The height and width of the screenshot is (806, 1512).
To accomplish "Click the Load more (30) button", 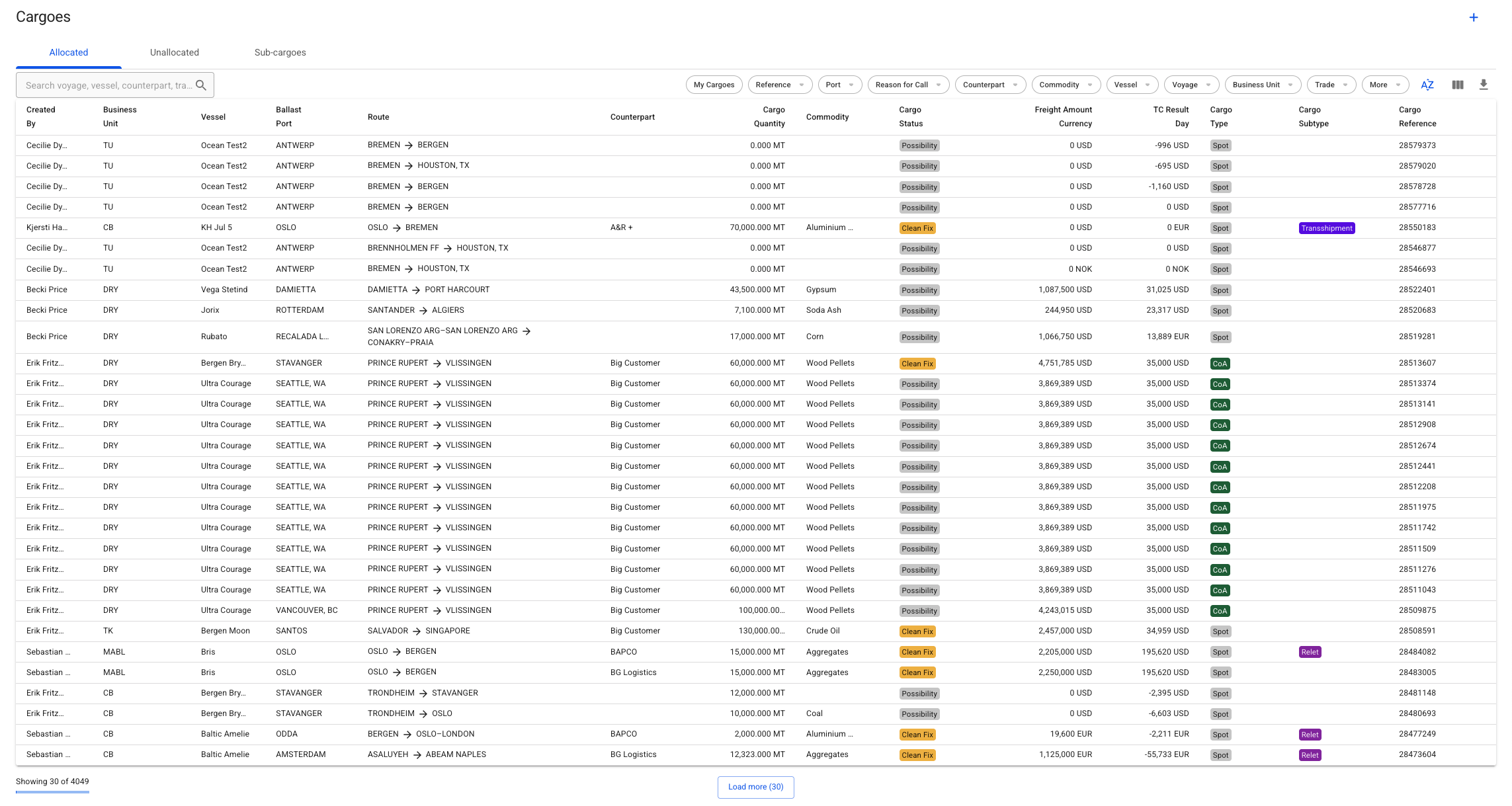I will [755, 787].
